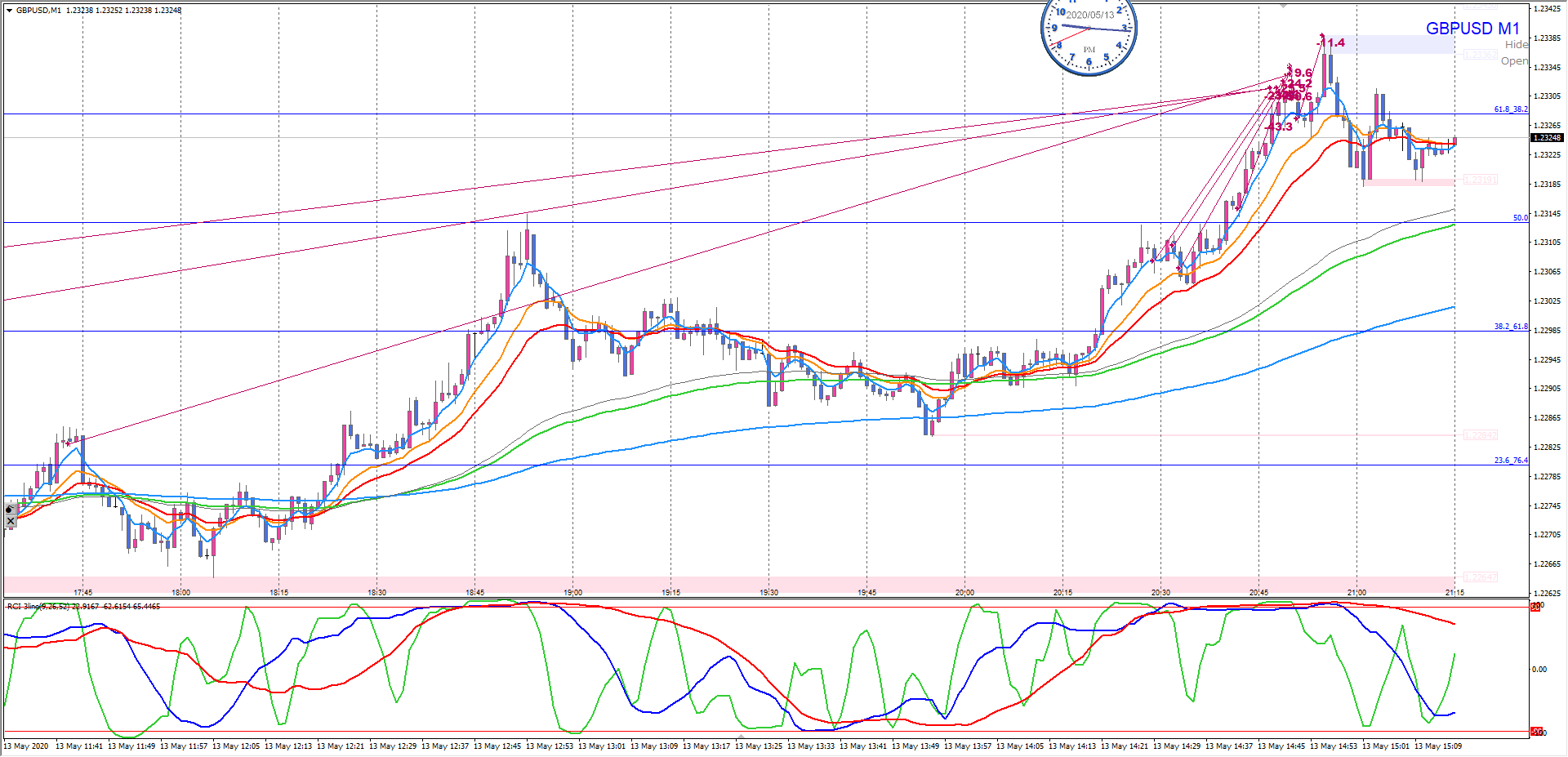The height and width of the screenshot is (757, 1568).
Task: Click the RCI 3line indicator label
Action: tap(83, 607)
